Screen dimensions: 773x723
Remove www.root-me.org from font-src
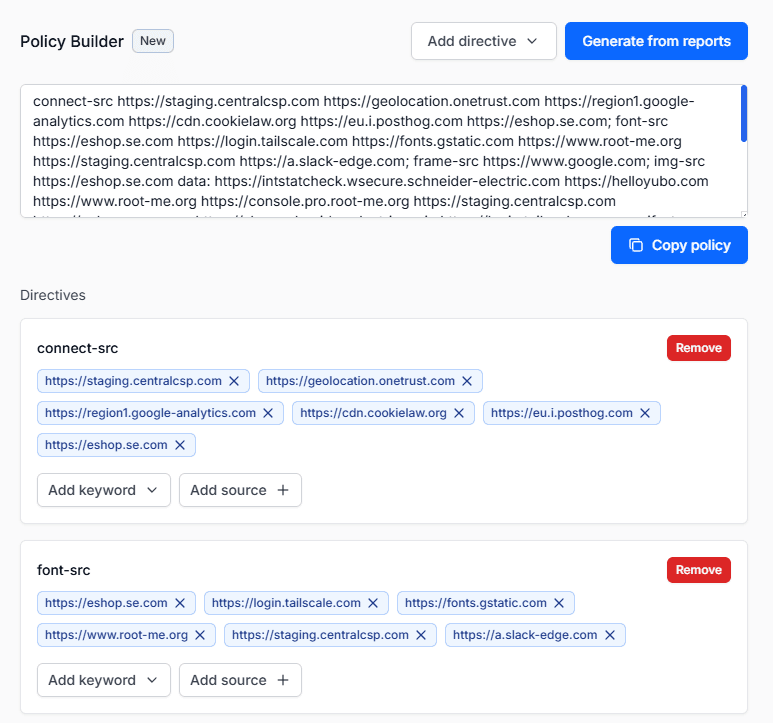200,635
